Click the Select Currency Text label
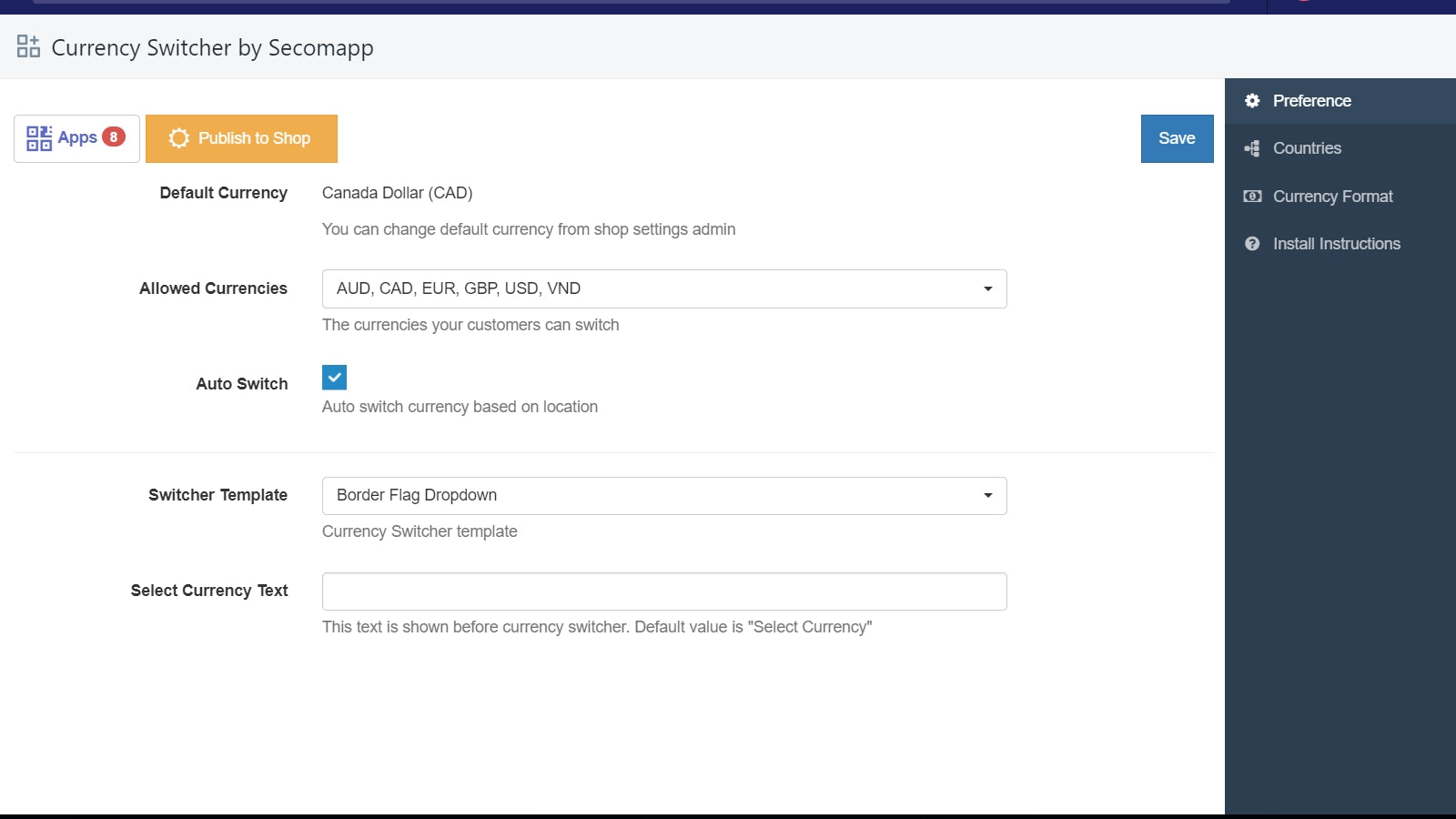 [x=209, y=591]
